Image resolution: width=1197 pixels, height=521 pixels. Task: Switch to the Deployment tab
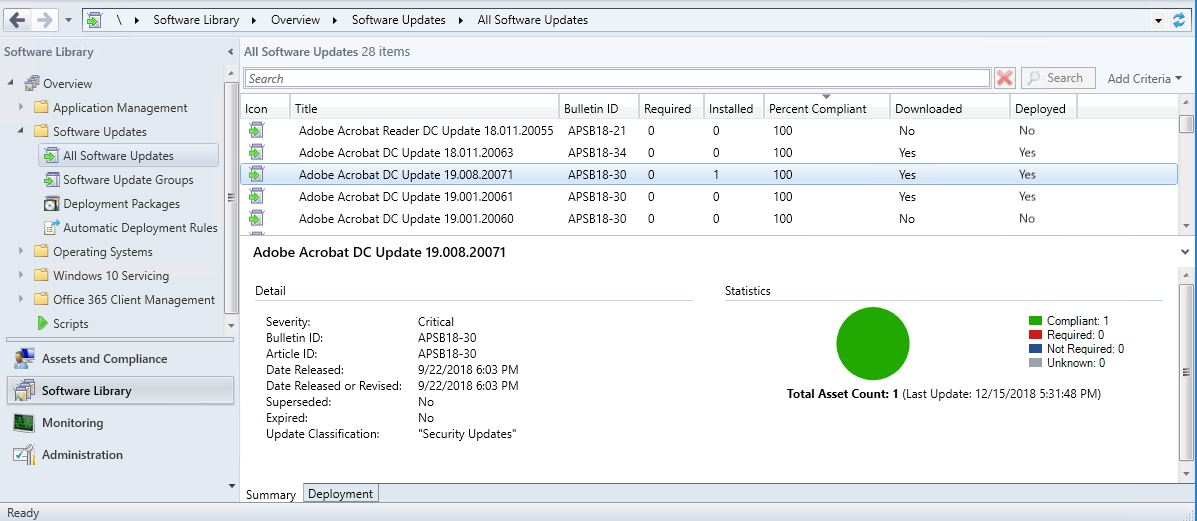coord(340,494)
